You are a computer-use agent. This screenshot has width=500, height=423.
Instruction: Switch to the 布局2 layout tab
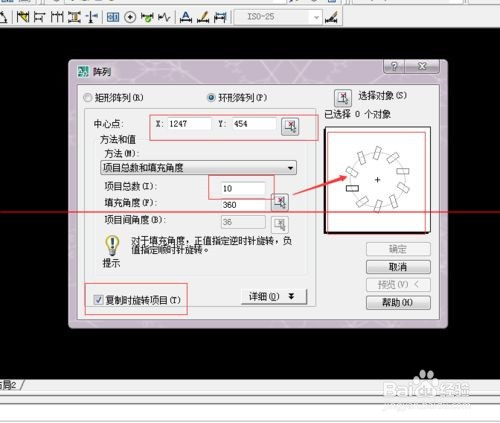8,385
